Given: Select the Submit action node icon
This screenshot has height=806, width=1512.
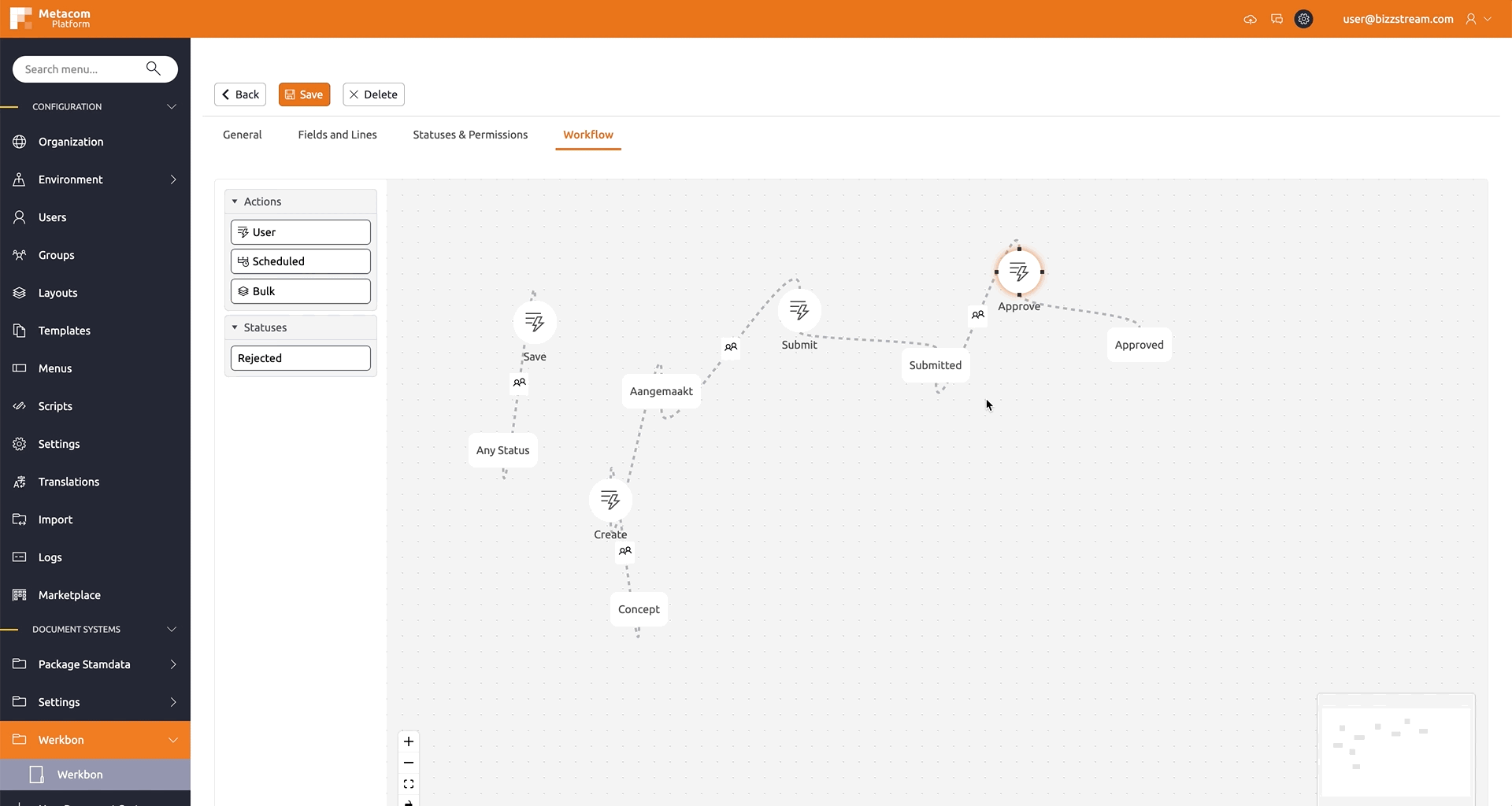Looking at the screenshot, I should point(799,310).
